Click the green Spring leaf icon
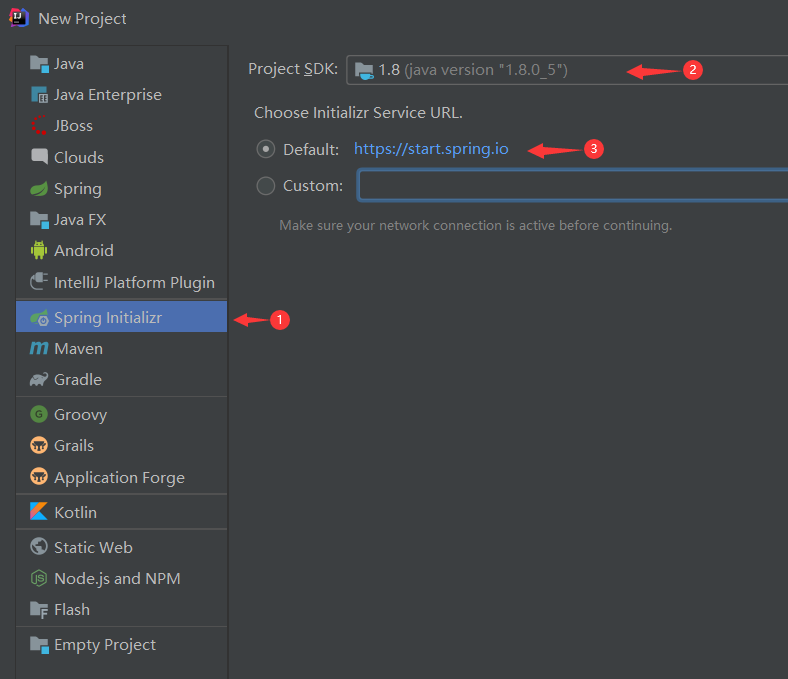This screenshot has width=788, height=679. (39, 188)
